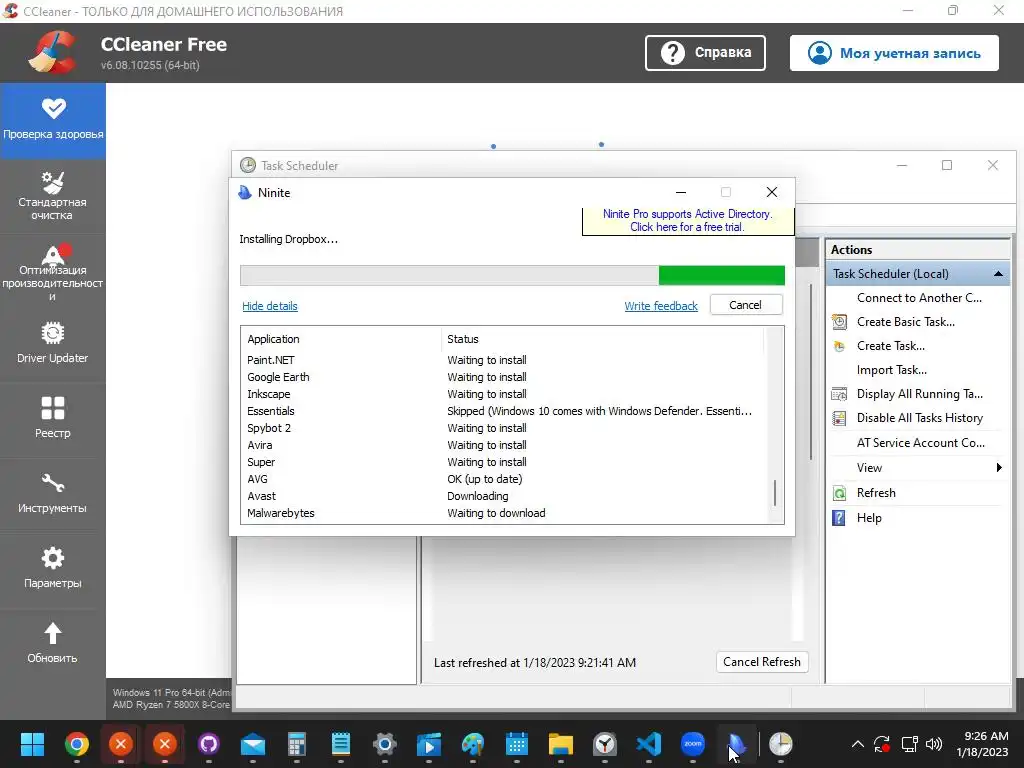Open Windows Settings gear from taskbar

(x=385, y=744)
